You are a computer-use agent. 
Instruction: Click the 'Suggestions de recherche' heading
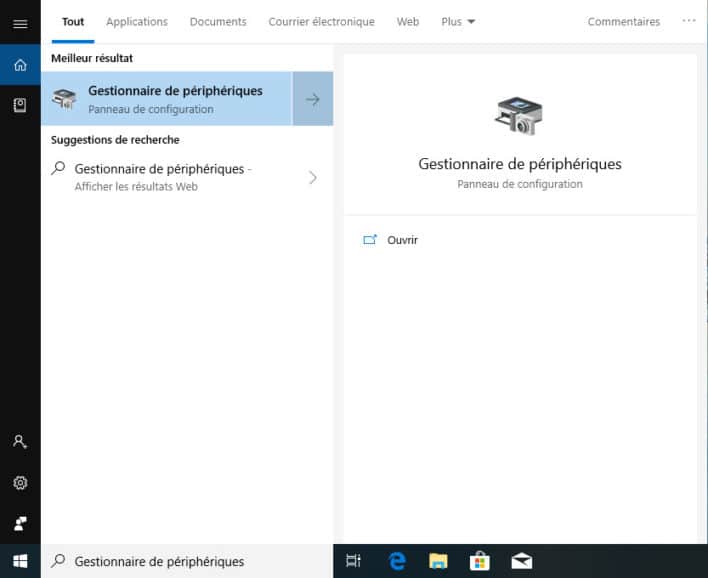point(115,140)
